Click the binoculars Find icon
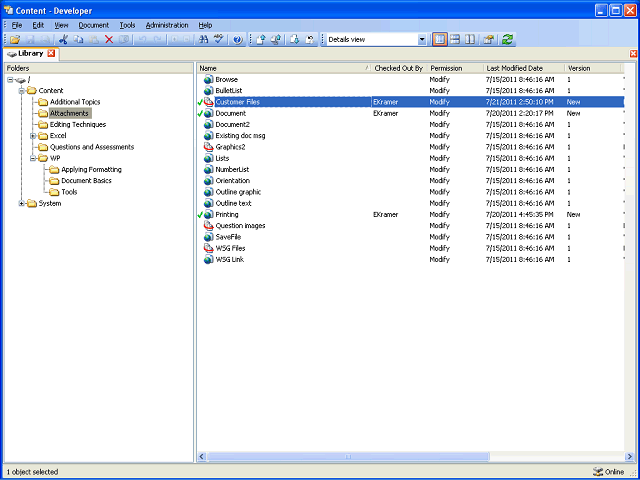Viewport: 640px width, 480px height. click(x=203, y=40)
